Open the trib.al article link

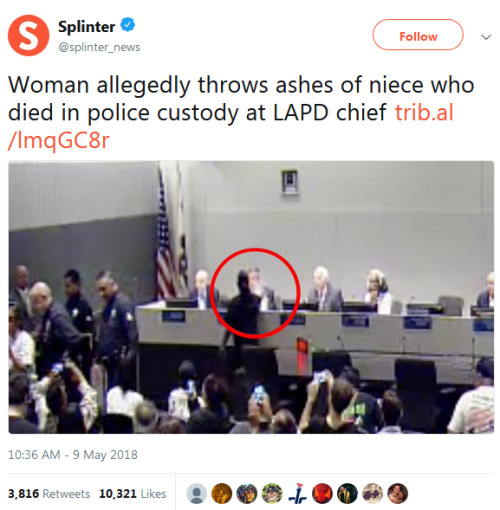[x=231, y=126]
